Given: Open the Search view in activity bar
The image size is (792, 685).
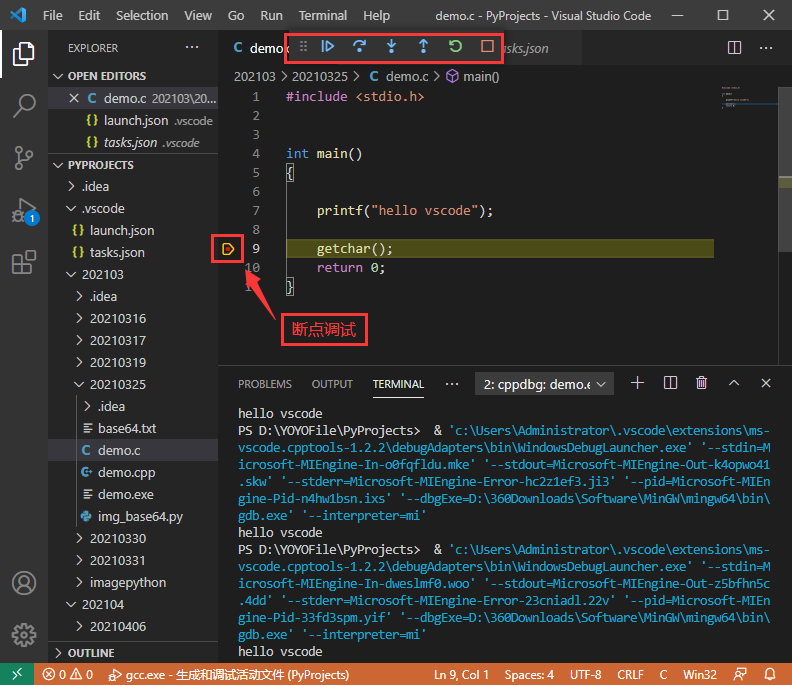Looking at the screenshot, I should click(x=23, y=106).
